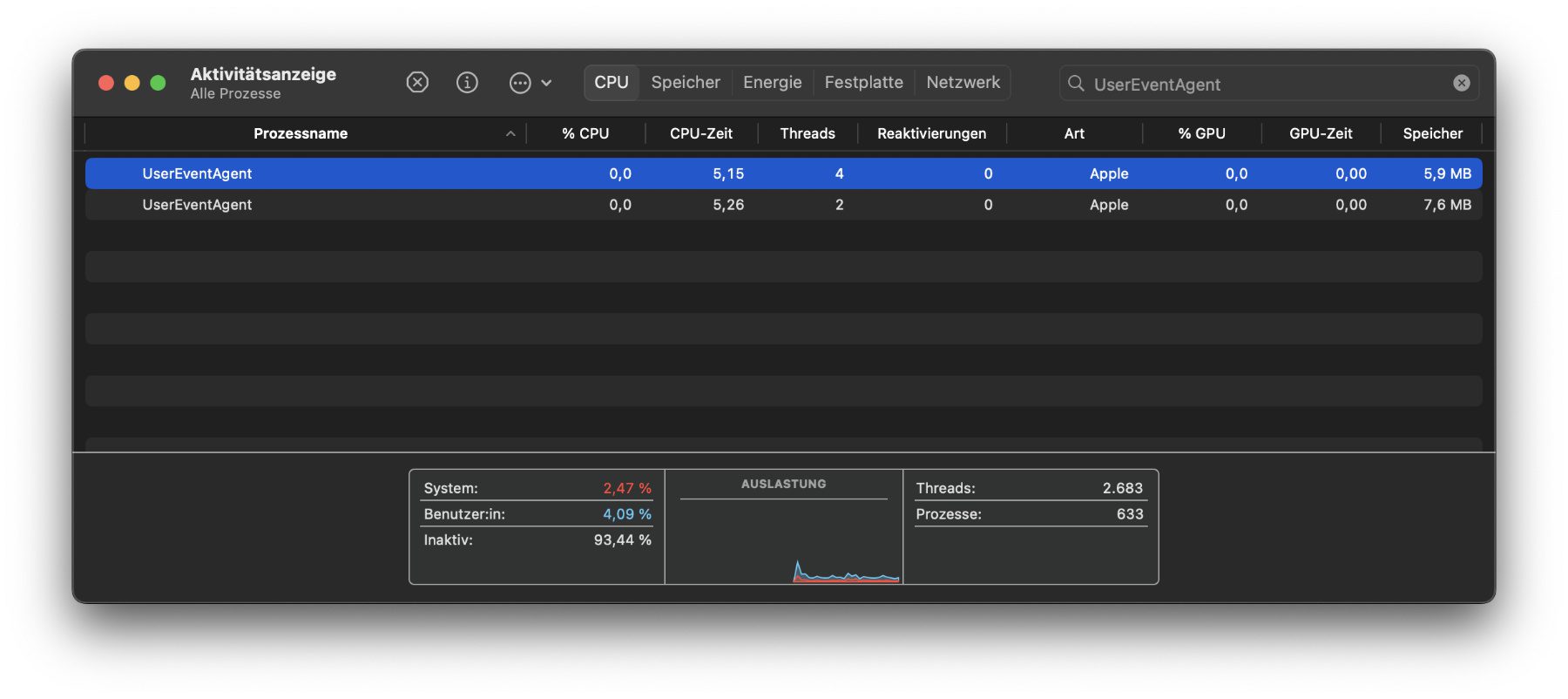1568x699 pixels.
Task: Open the Energie tab
Action: point(772,83)
